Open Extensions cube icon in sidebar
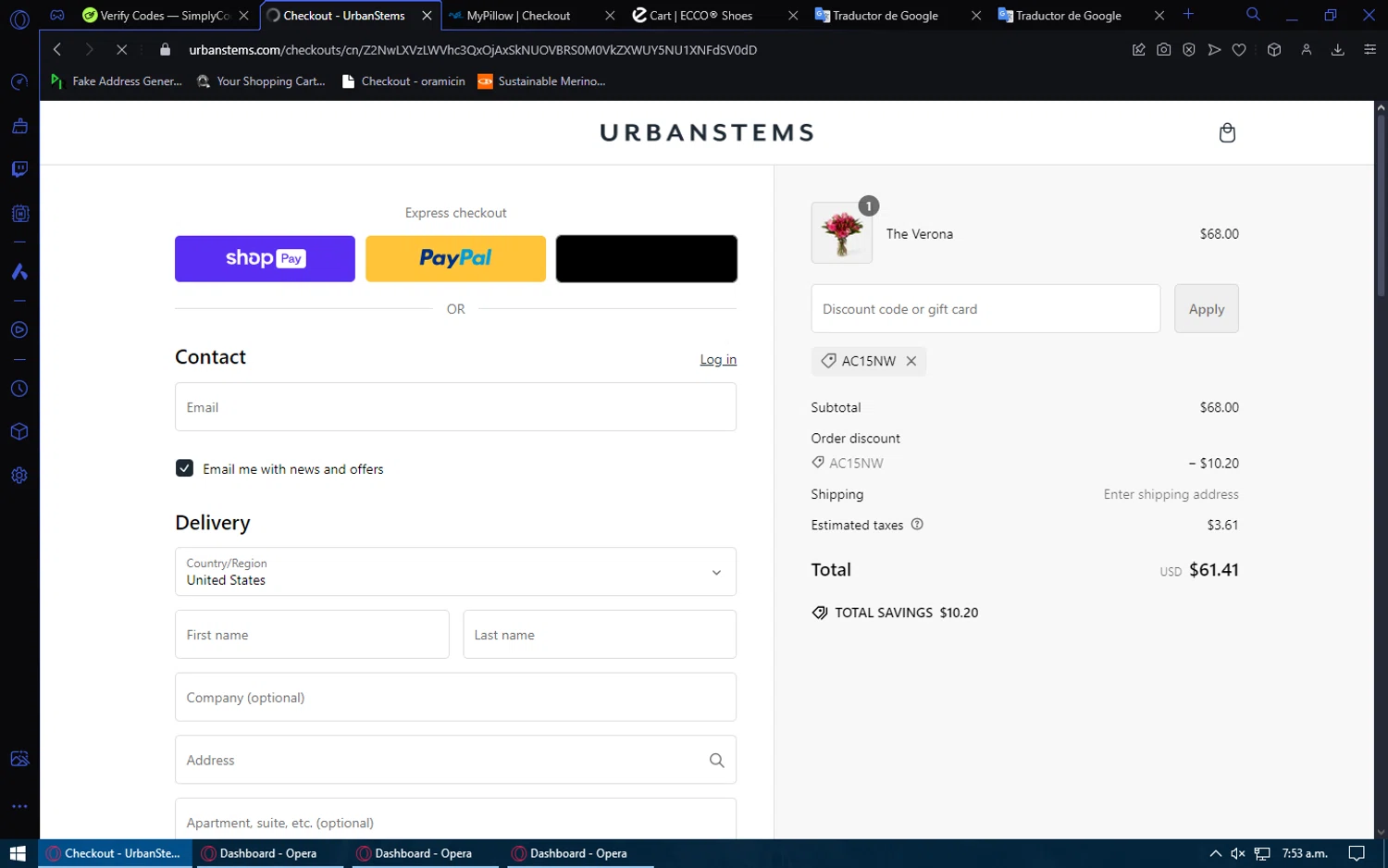This screenshot has width=1388, height=868. click(x=19, y=432)
